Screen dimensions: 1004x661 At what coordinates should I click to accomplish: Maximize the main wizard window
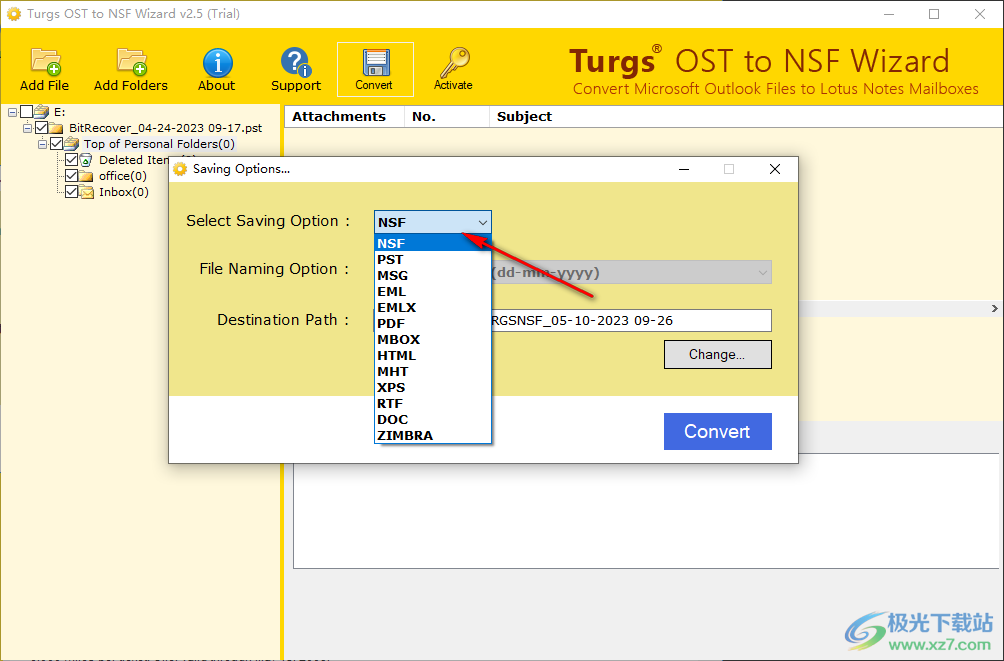point(934,14)
